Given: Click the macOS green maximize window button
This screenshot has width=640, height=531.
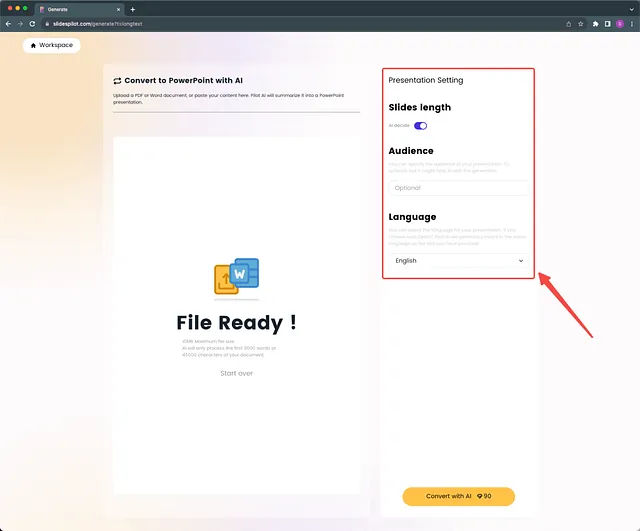Looking at the screenshot, I should tap(25, 8).
